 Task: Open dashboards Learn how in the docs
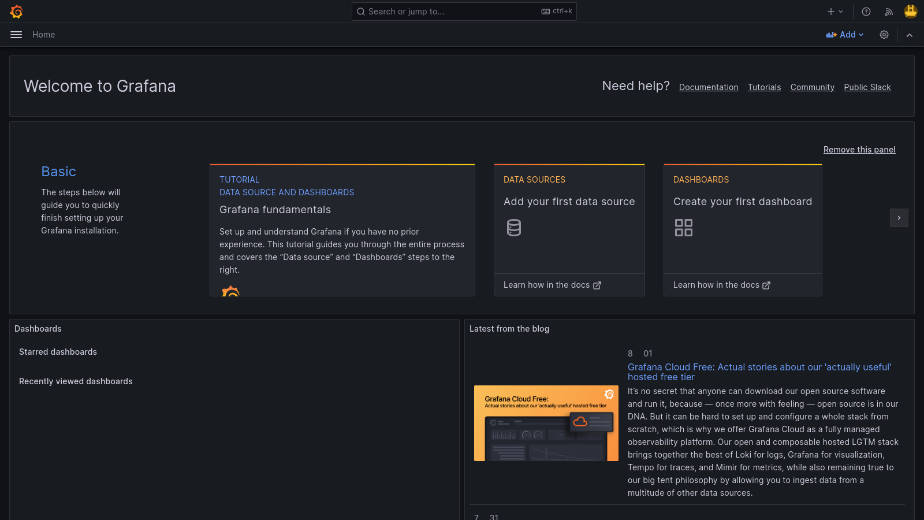(722, 285)
